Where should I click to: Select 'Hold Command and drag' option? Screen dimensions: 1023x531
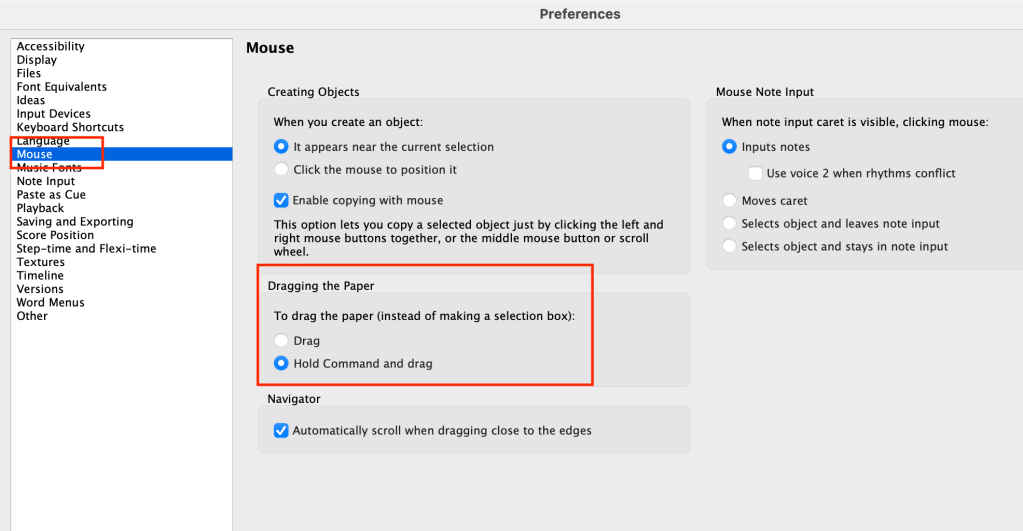[282, 364]
